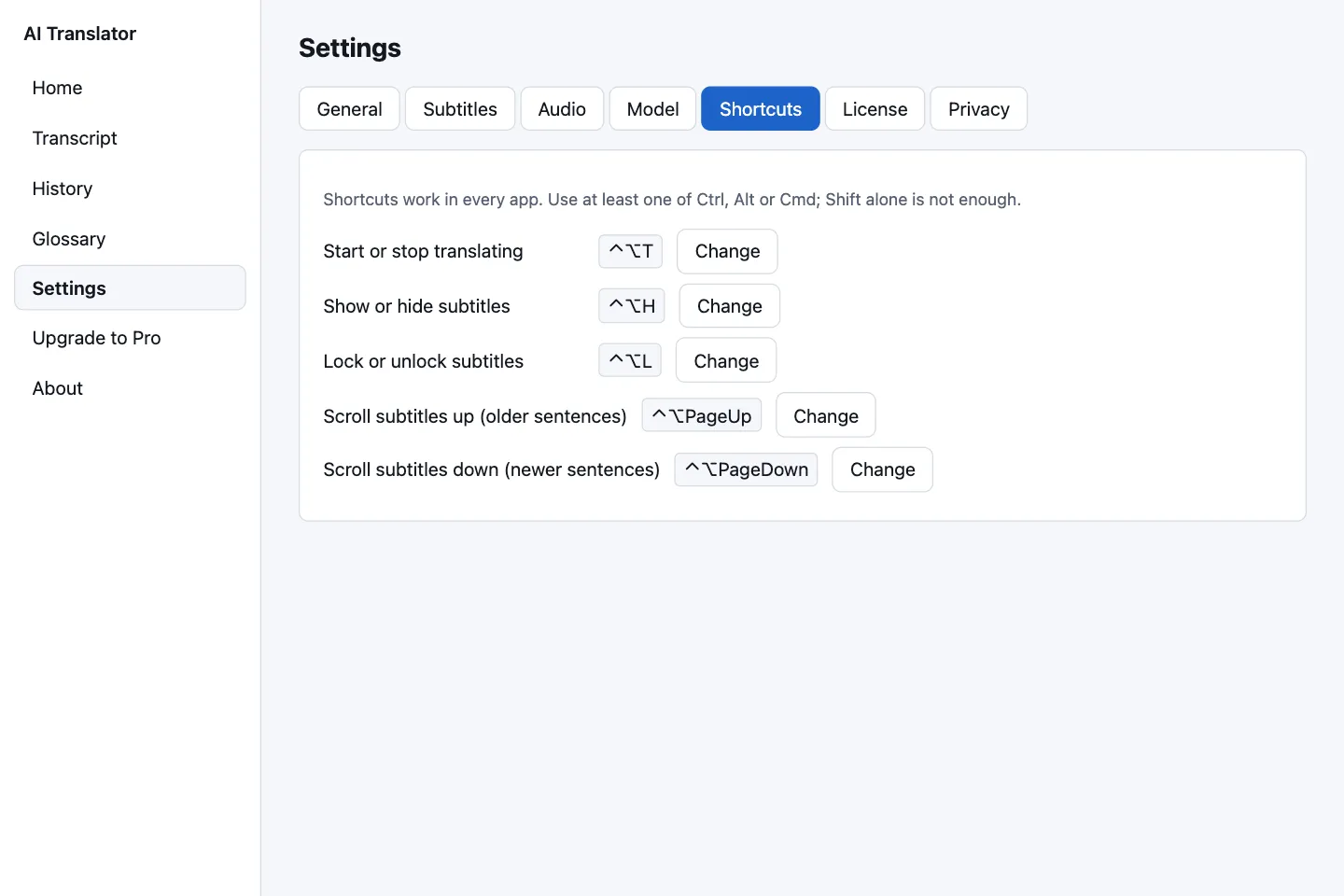
Task: Click the ^⌥L shortcut key badge
Action: (630, 361)
